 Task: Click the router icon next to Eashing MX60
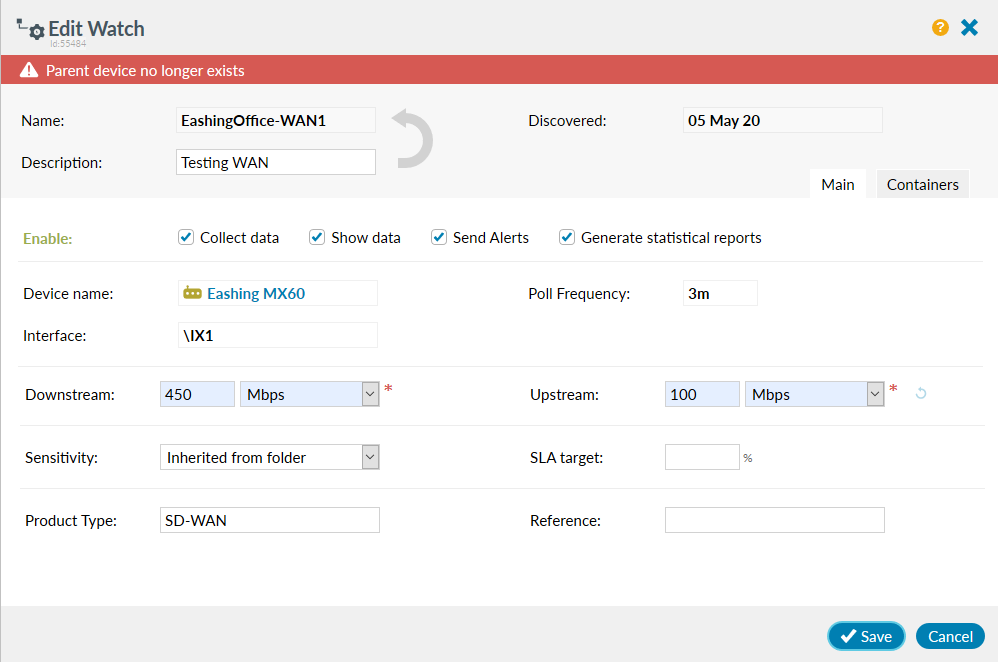pyautogui.click(x=194, y=292)
